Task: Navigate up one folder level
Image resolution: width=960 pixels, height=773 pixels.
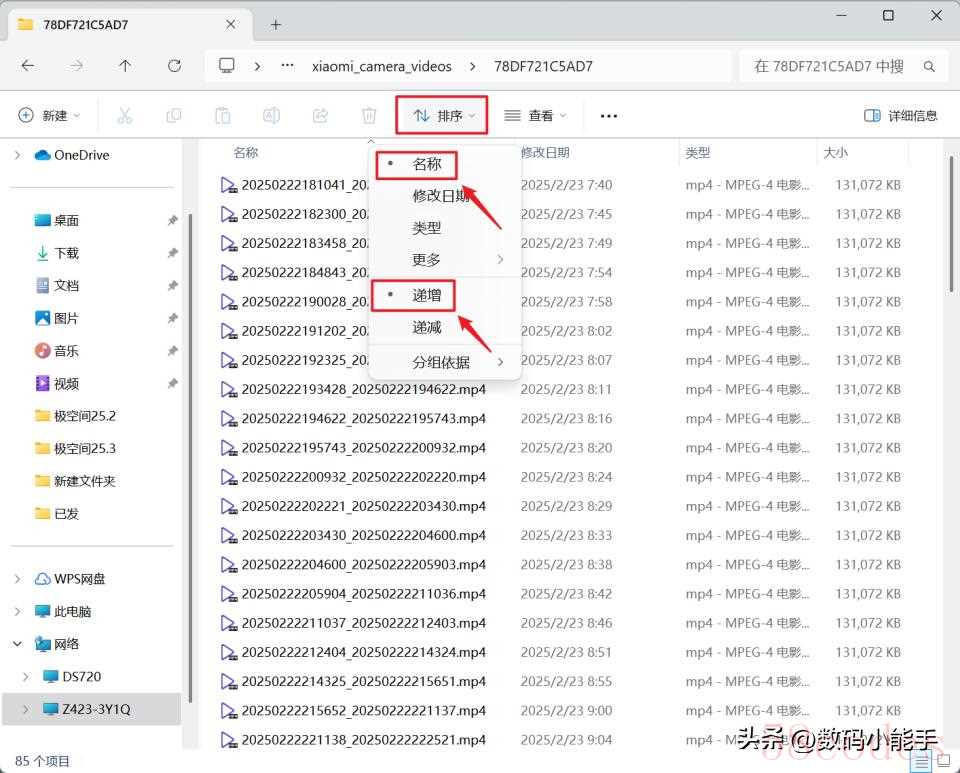Action: point(125,66)
